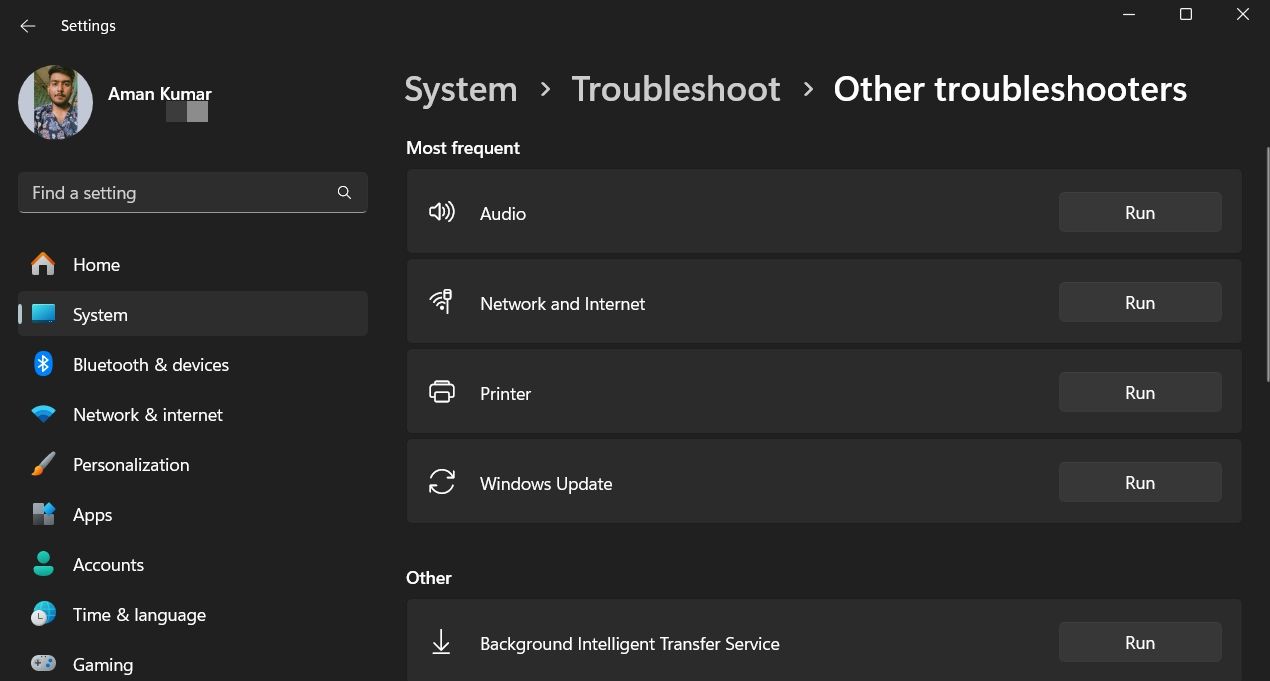Click the Find a setting search box
This screenshot has width=1270, height=681.
(x=180, y=193)
